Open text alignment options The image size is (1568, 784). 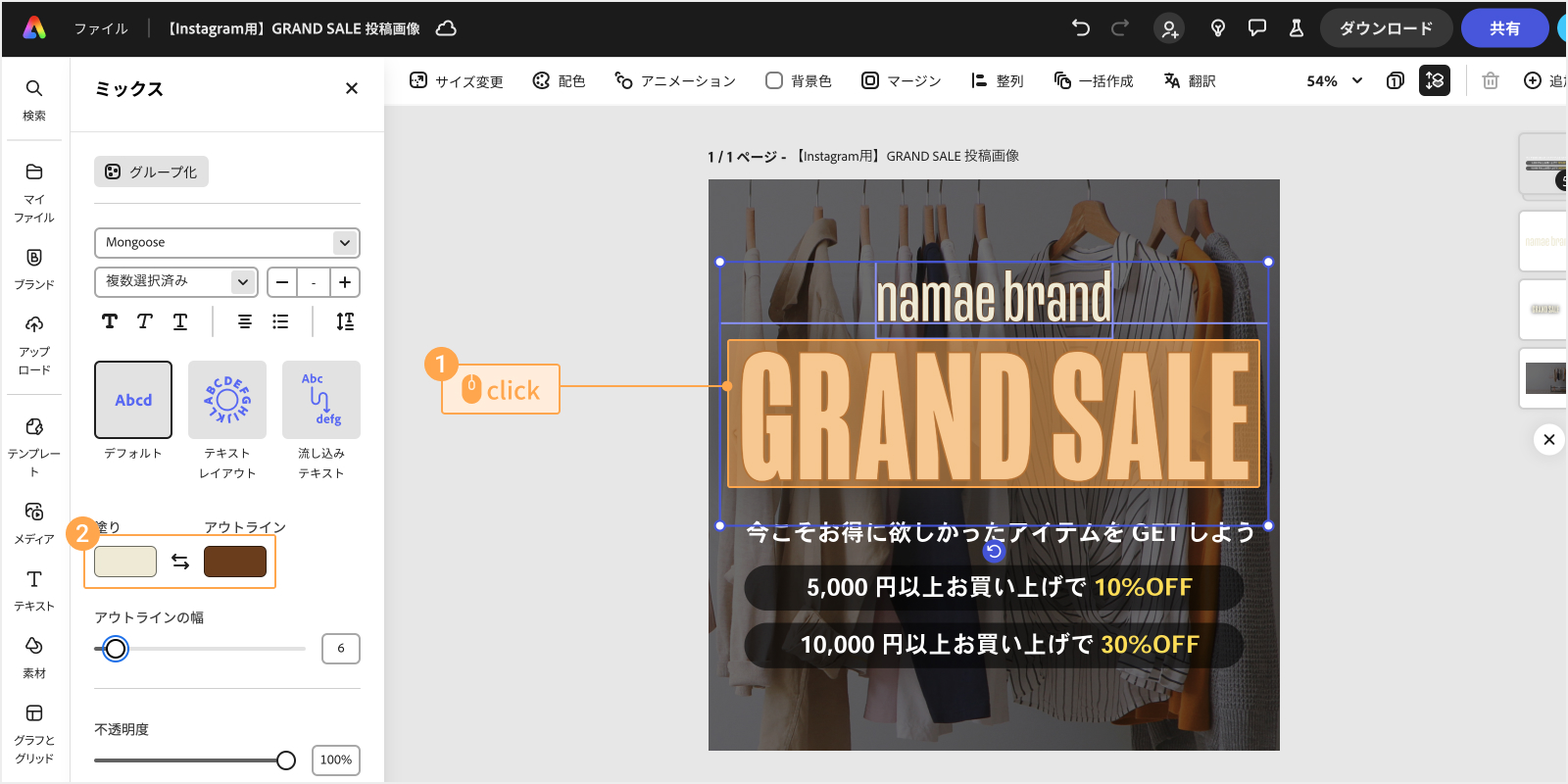pyautogui.click(x=245, y=321)
